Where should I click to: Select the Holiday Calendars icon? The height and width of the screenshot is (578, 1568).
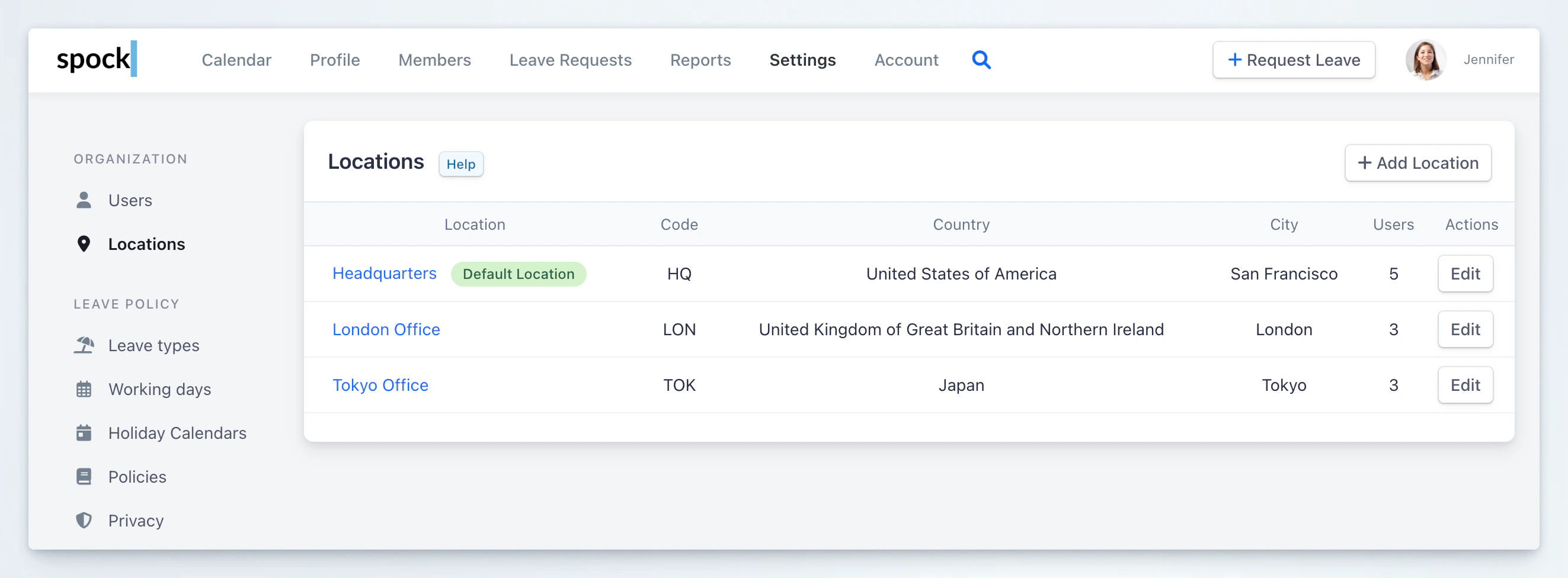[x=84, y=432]
